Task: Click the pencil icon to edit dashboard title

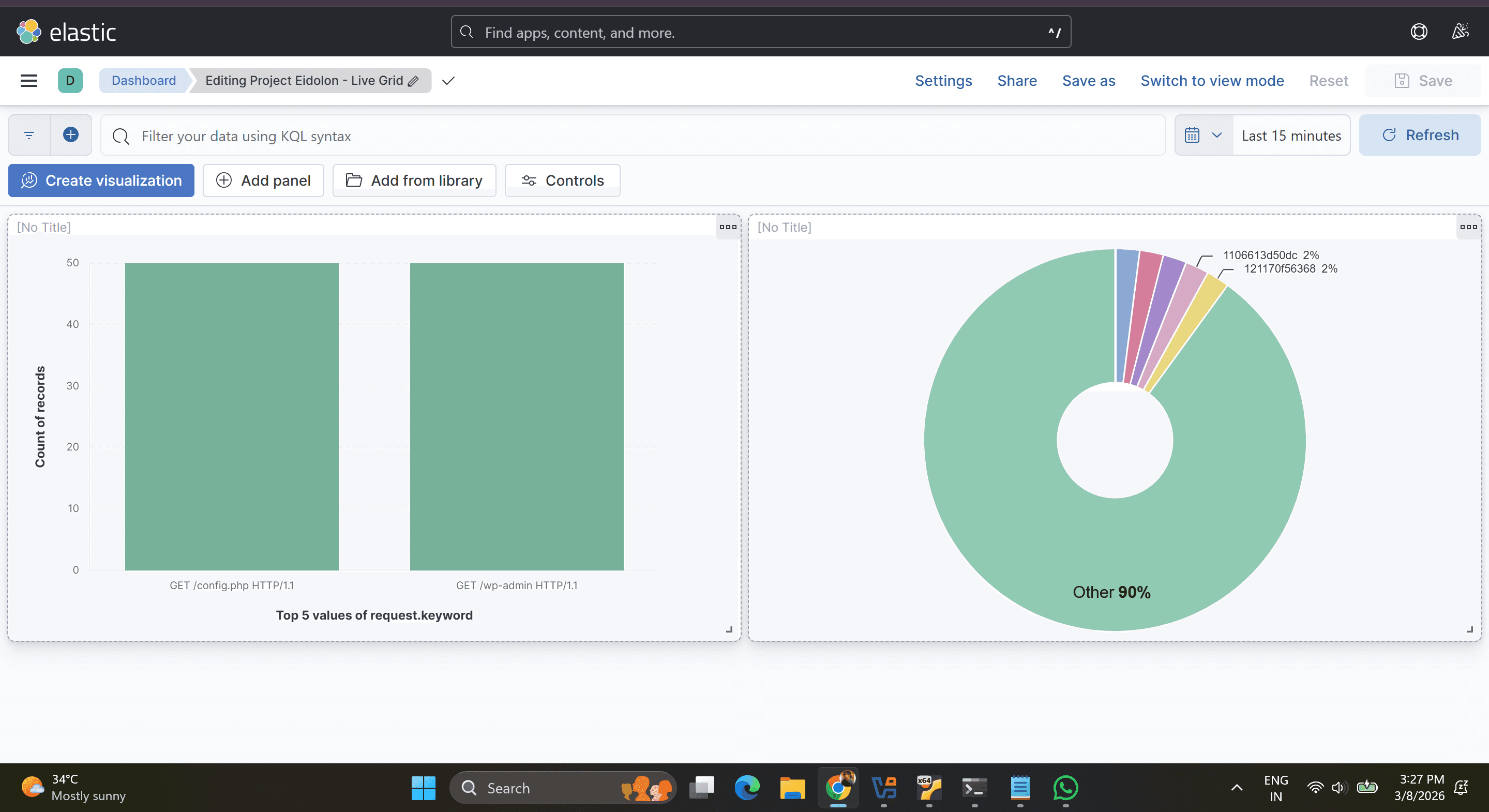Action: coord(413,81)
